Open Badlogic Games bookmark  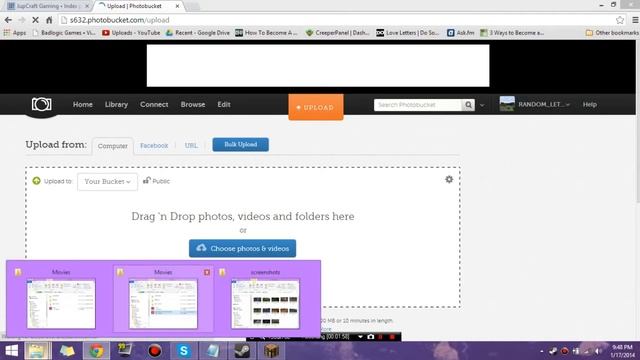click(x=64, y=33)
